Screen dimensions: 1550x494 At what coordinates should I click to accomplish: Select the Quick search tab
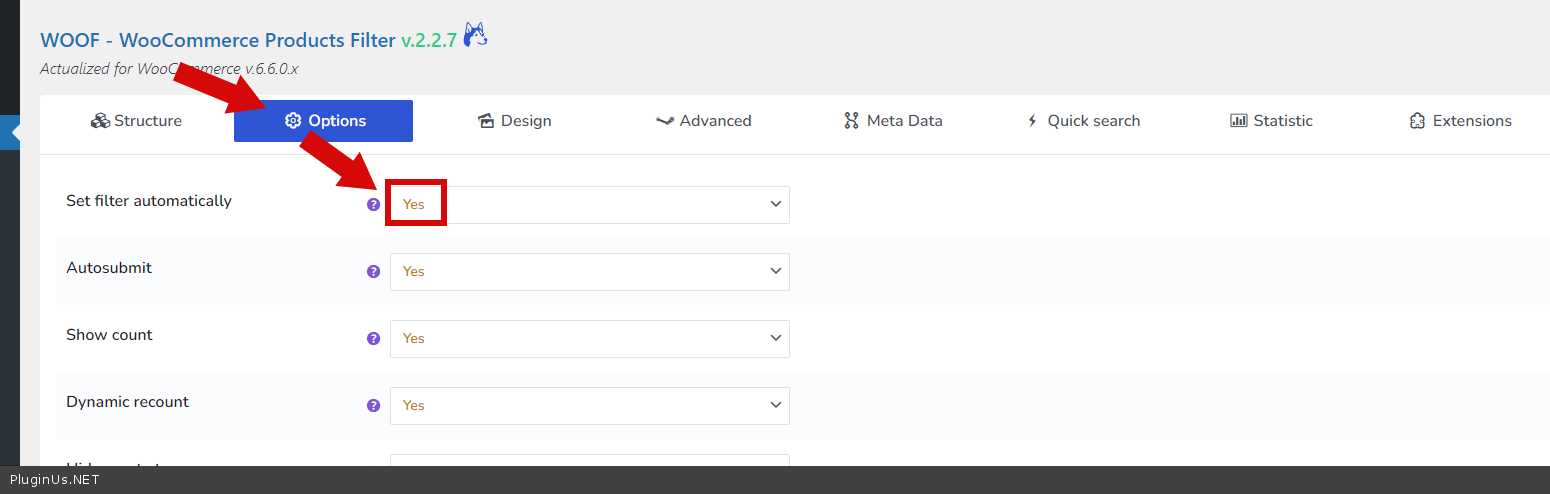pyautogui.click(x=1083, y=121)
